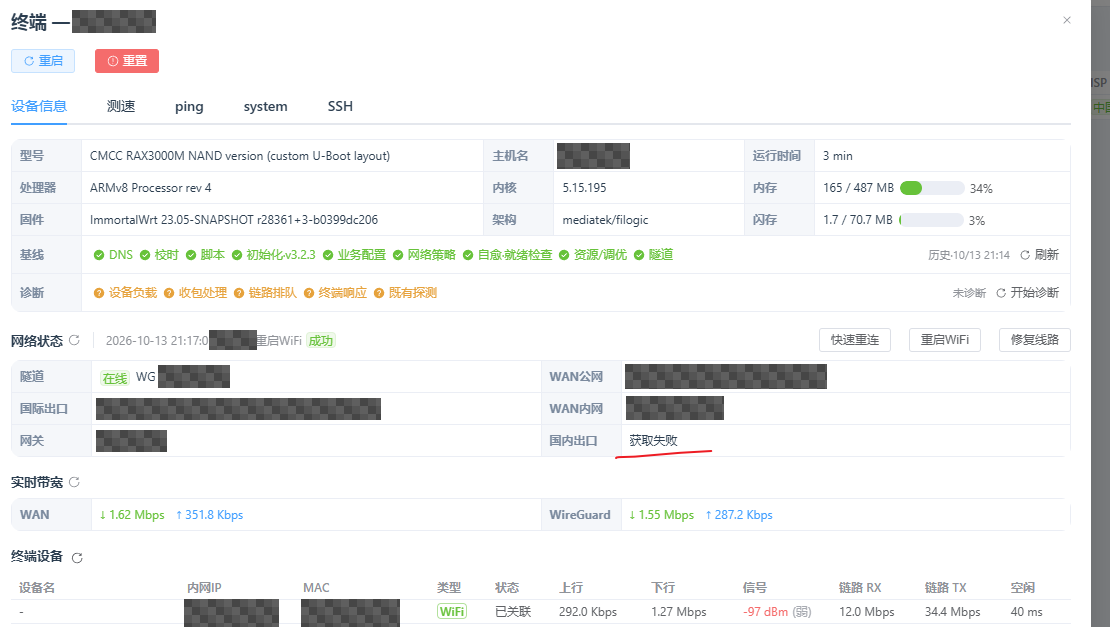
Task: Click the 资源/调优 baseline item
Action: click(x=593, y=255)
